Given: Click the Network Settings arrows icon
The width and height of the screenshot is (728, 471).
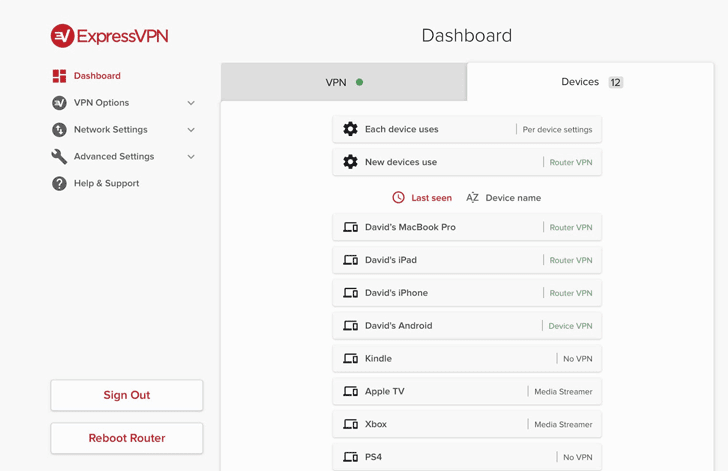Looking at the screenshot, I should click(x=59, y=130).
